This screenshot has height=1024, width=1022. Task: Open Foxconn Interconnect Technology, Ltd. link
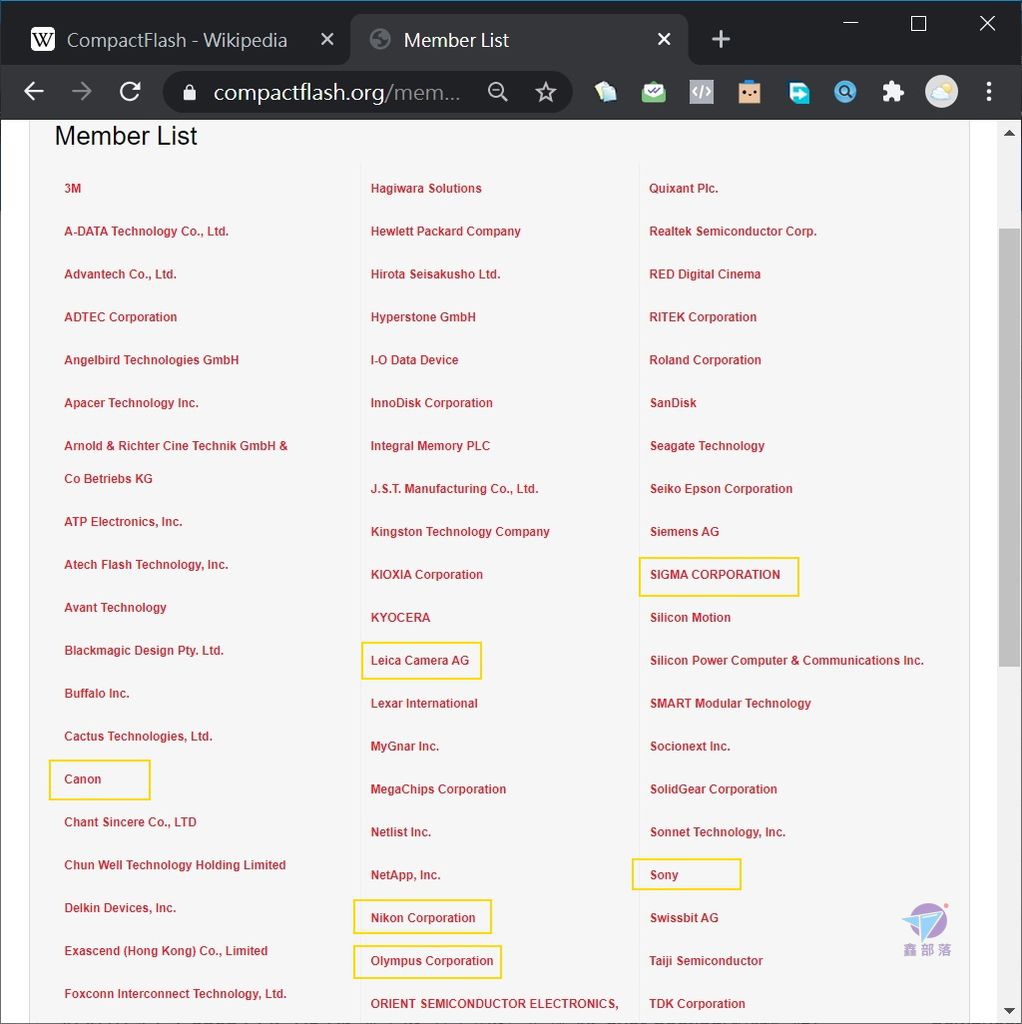pyautogui.click(x=175, y=994)
